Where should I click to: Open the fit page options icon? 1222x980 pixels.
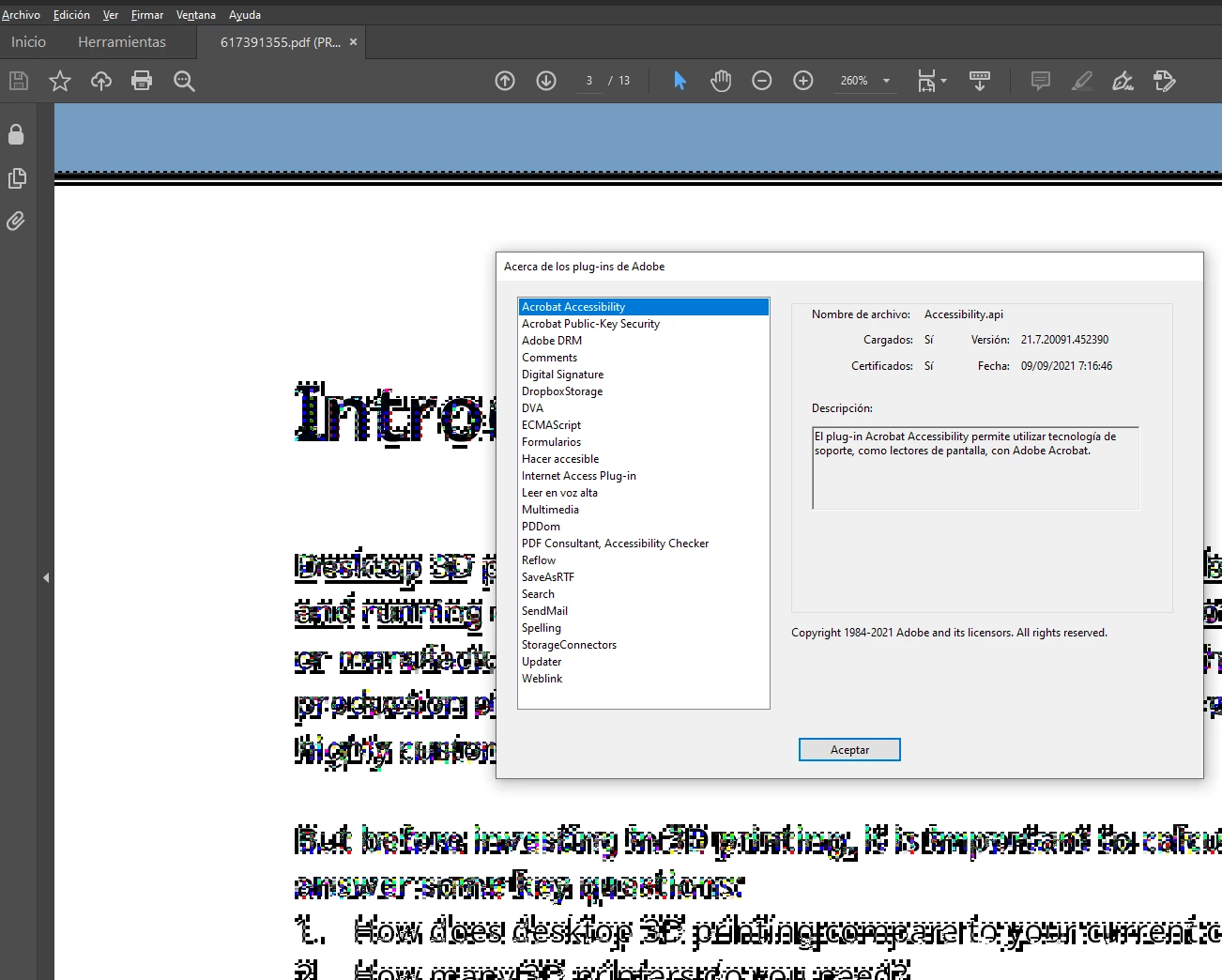931,81
